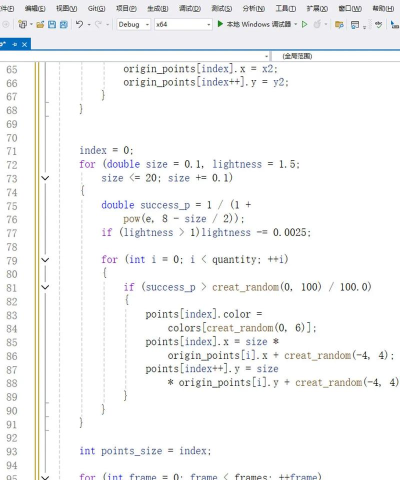The width and height of the screenshot is (400, 480).
Task: Open the 全局范围 scope dropdown
Action: tap(336, 56)
